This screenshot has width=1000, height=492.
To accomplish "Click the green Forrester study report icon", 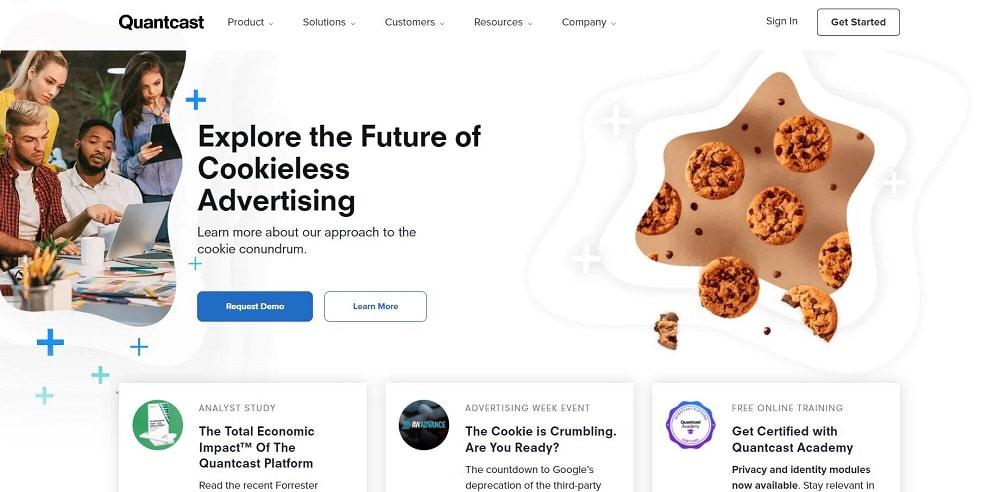I will [158, 425].
